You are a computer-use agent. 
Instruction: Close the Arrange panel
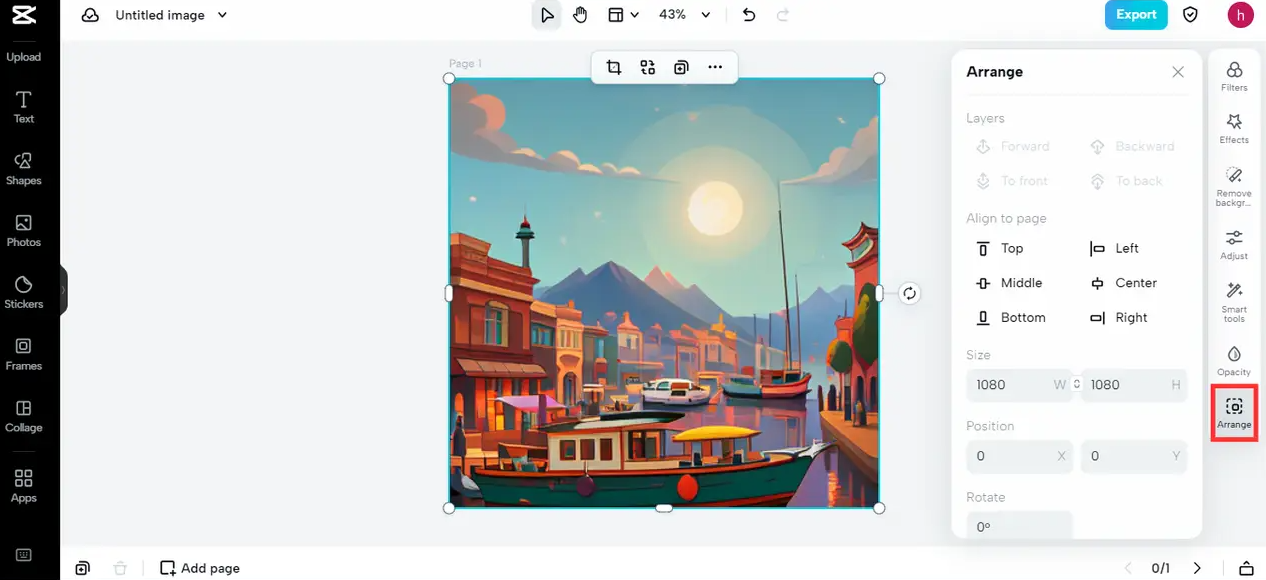[1178, 72]
